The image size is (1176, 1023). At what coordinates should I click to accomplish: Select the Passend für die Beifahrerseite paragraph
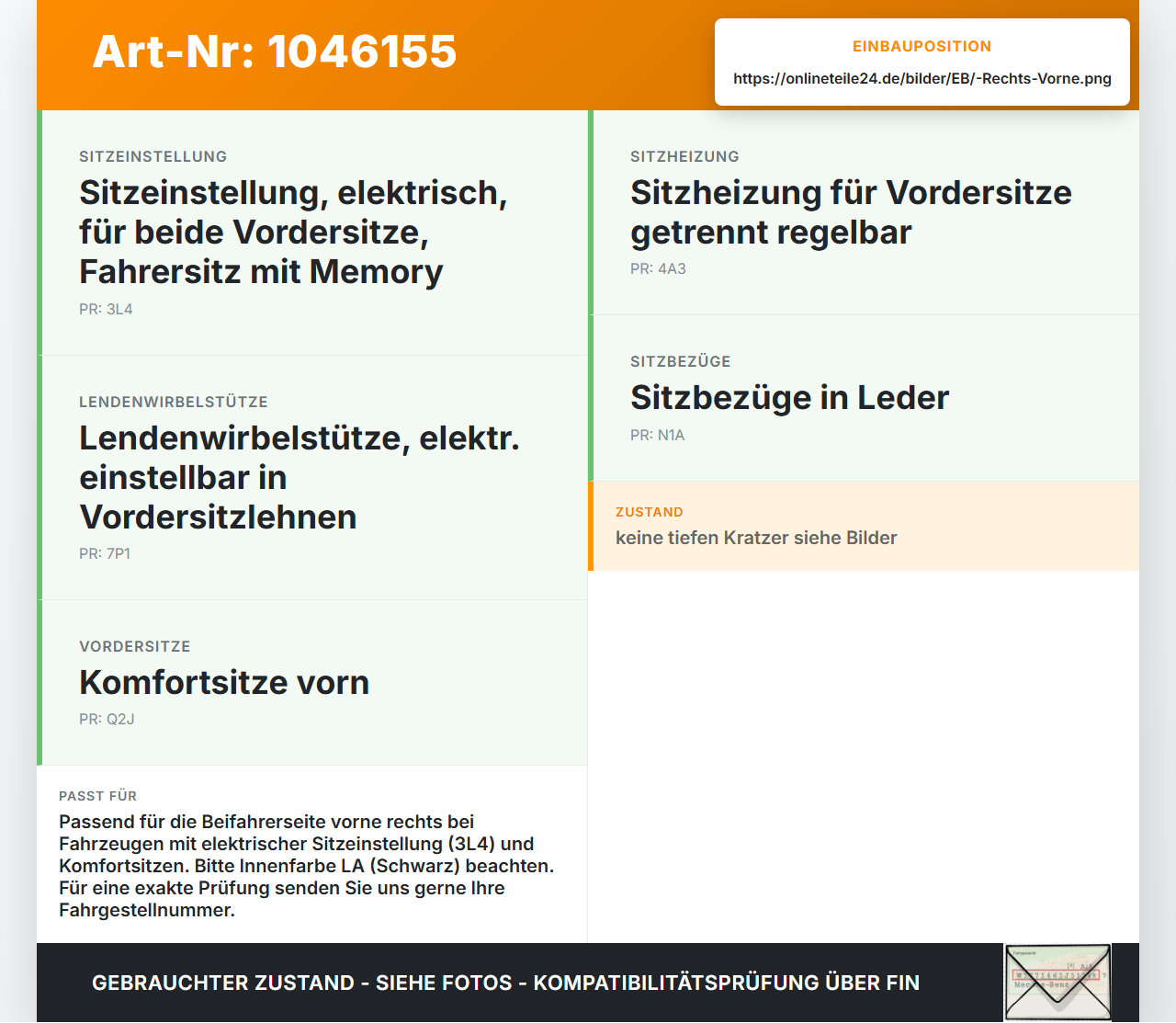(x=307, y=867)
